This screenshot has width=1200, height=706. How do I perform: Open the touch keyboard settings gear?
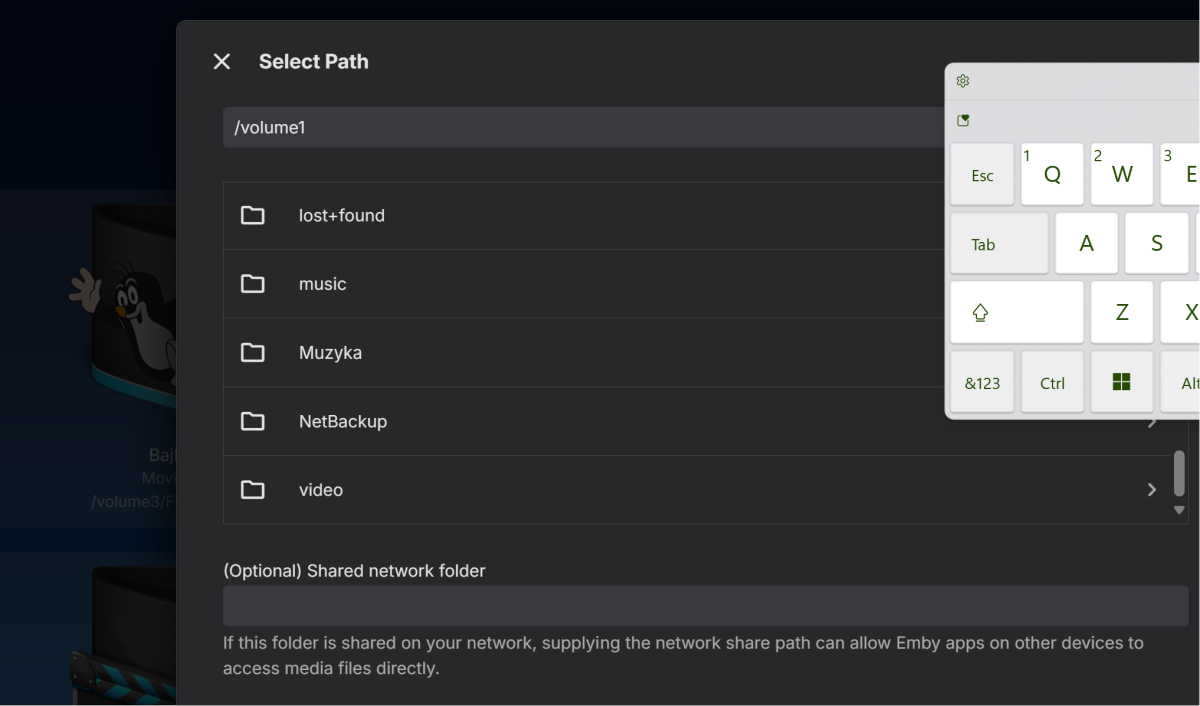[962, 81]
